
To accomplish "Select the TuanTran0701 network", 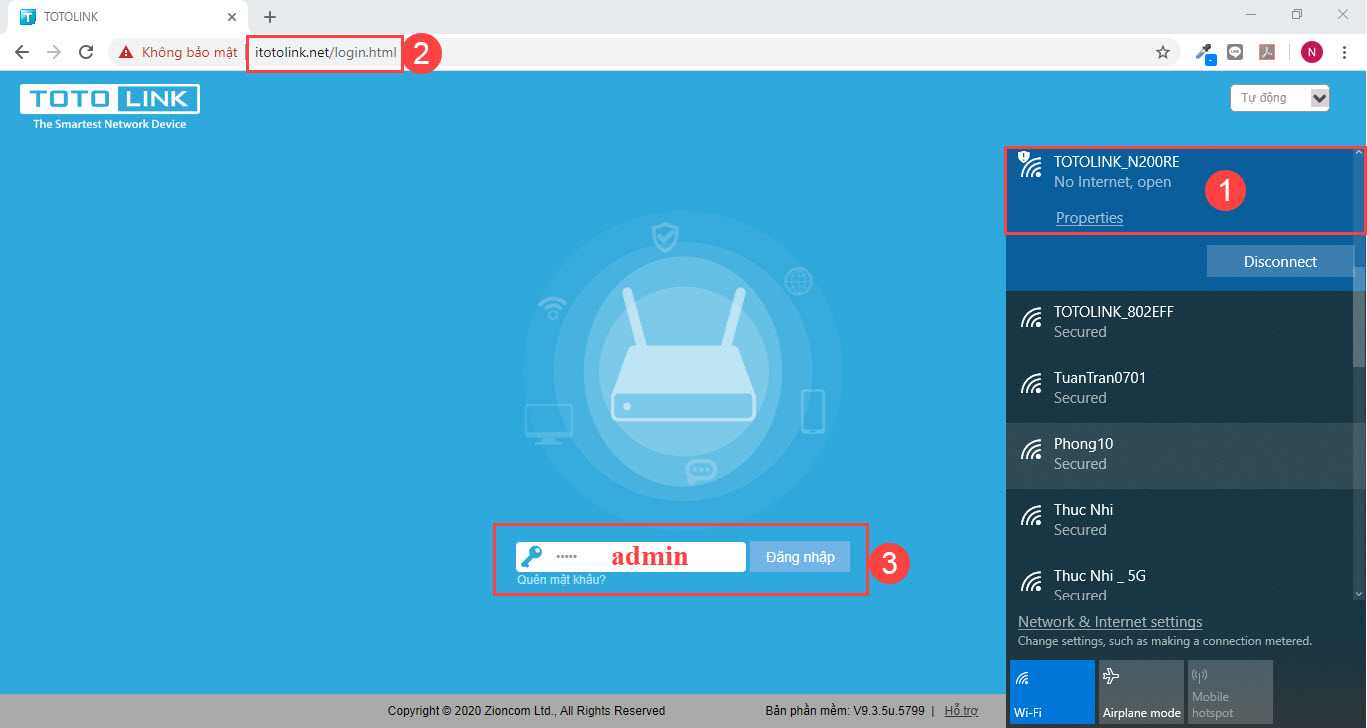I will (x=1180, y=390).
